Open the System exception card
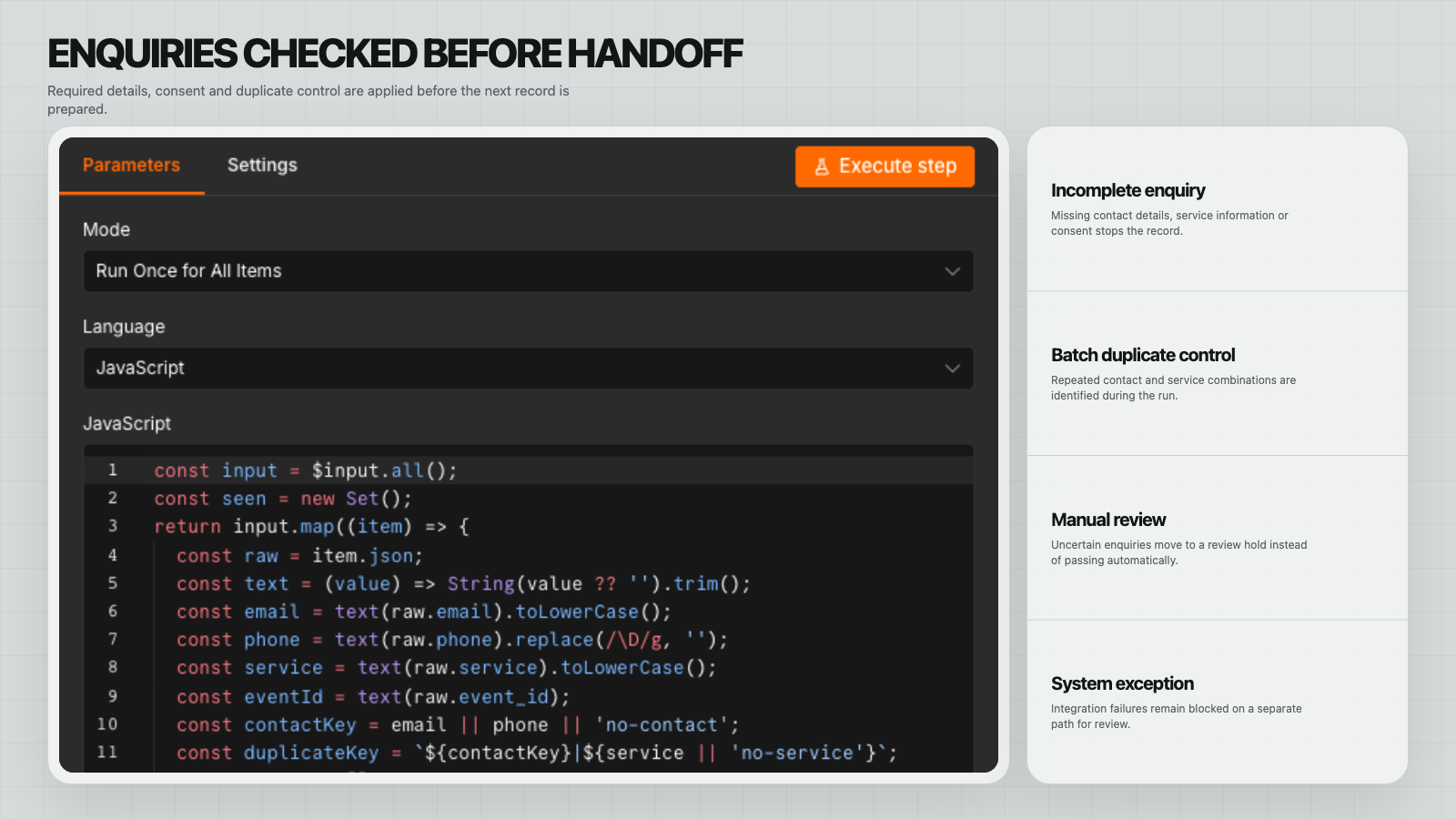The width and height of the screenshot is (1456, 819). [1218, 703]
